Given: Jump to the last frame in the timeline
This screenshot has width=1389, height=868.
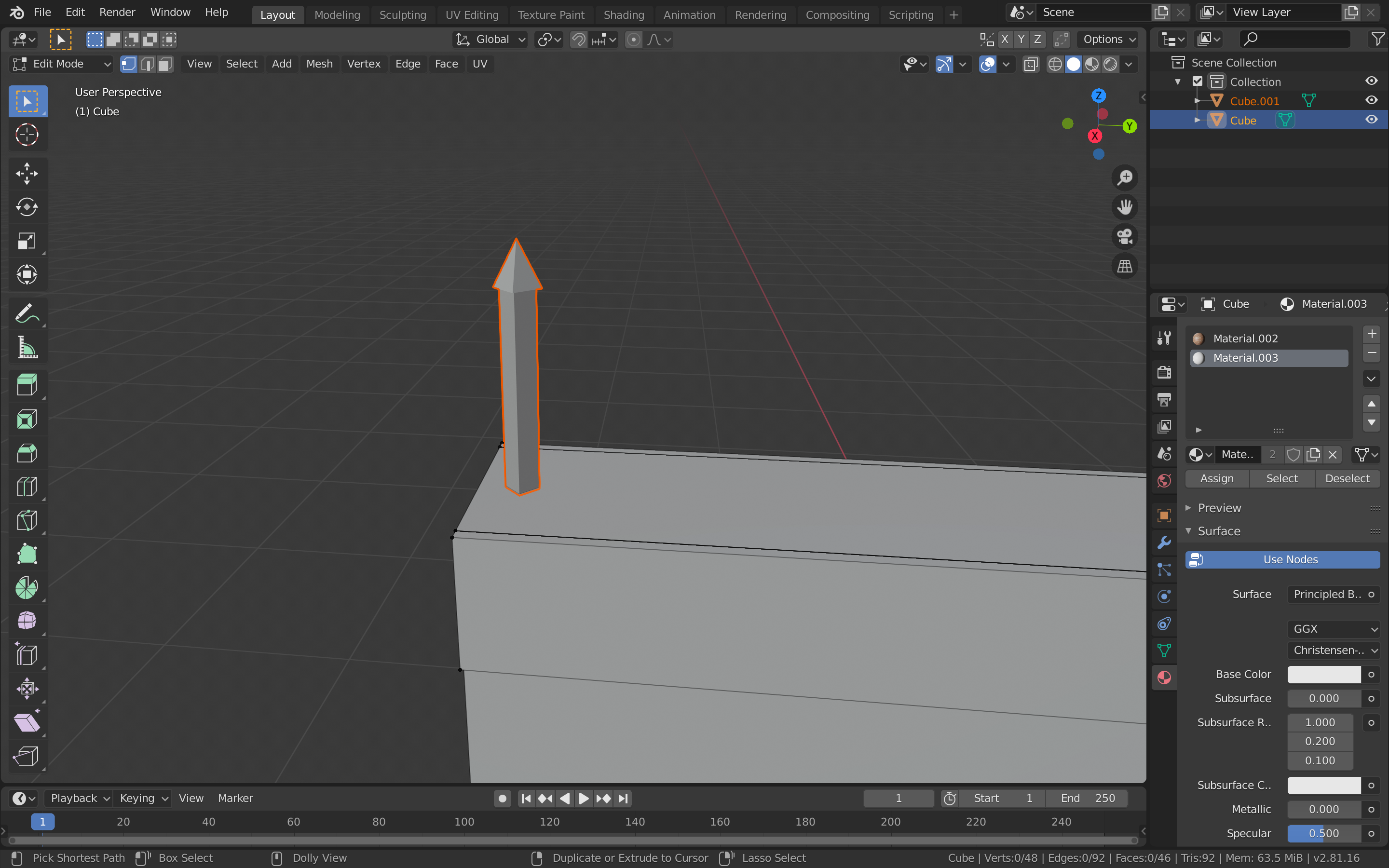Looking at the screenshot, I should (x=623, y=798).
